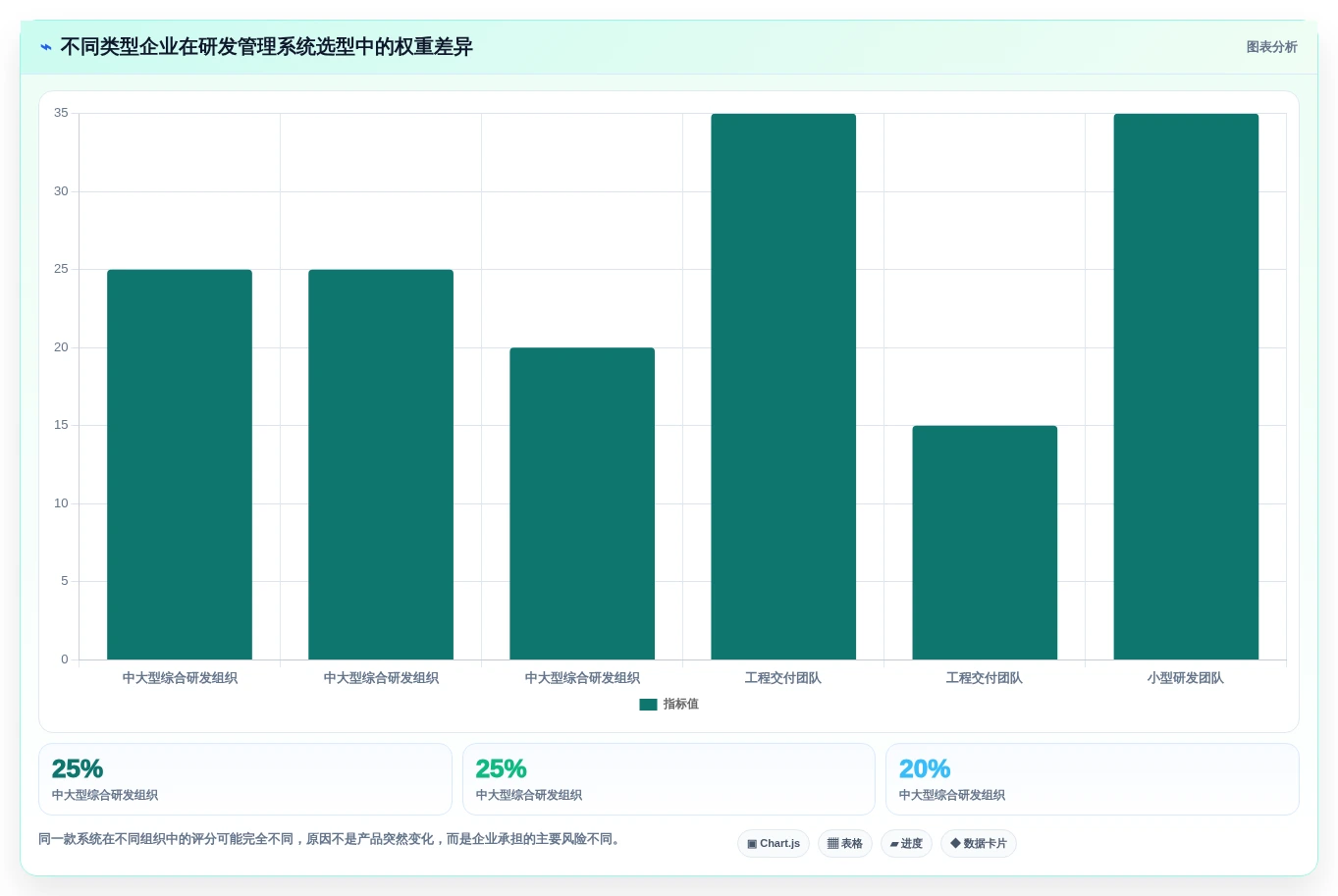Select the Chart.js chip
The height and width of the screenshot is (896, 1338).
pos(774,844)
